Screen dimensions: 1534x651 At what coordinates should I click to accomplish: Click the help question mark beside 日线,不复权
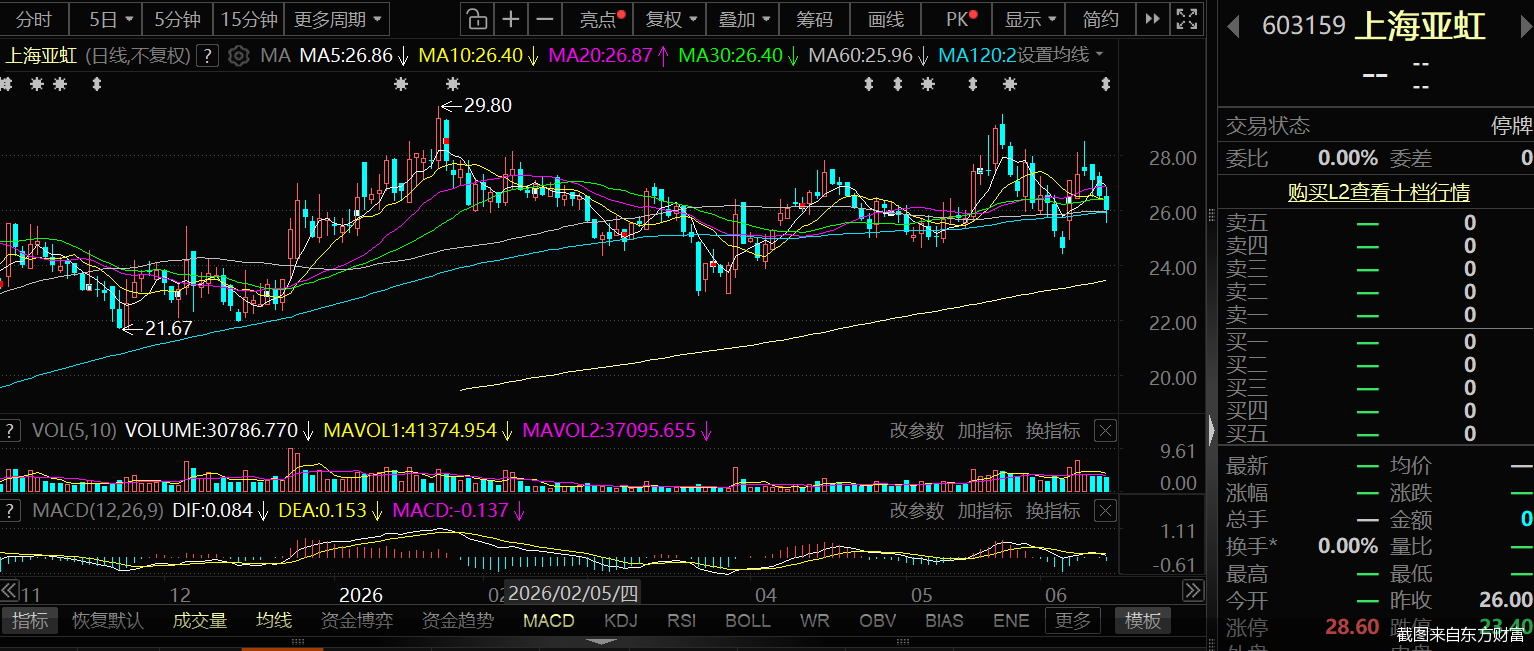pyautogui.click(x=207, y=55)
